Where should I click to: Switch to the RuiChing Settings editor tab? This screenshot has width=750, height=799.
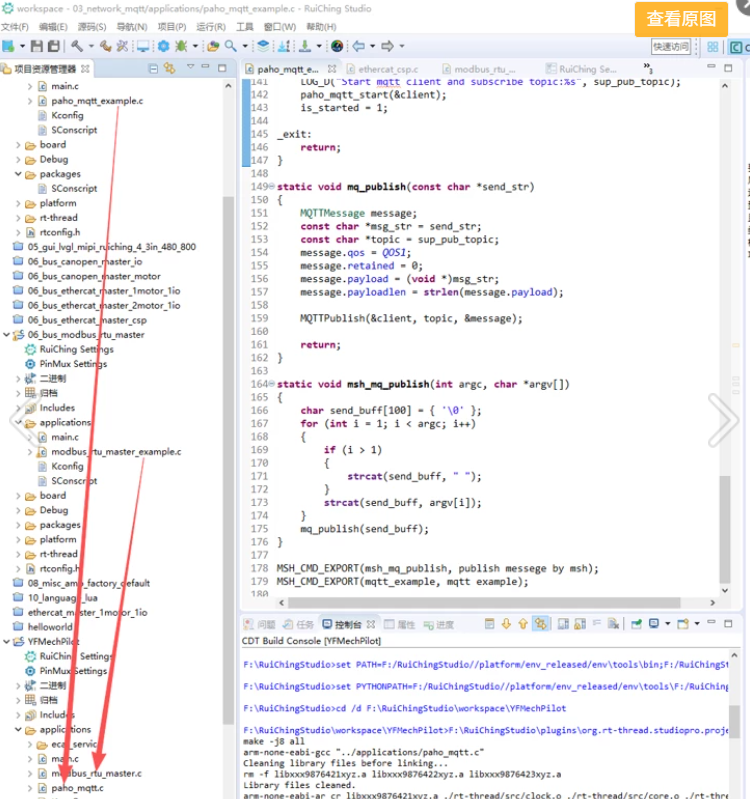tap(582, 69)
